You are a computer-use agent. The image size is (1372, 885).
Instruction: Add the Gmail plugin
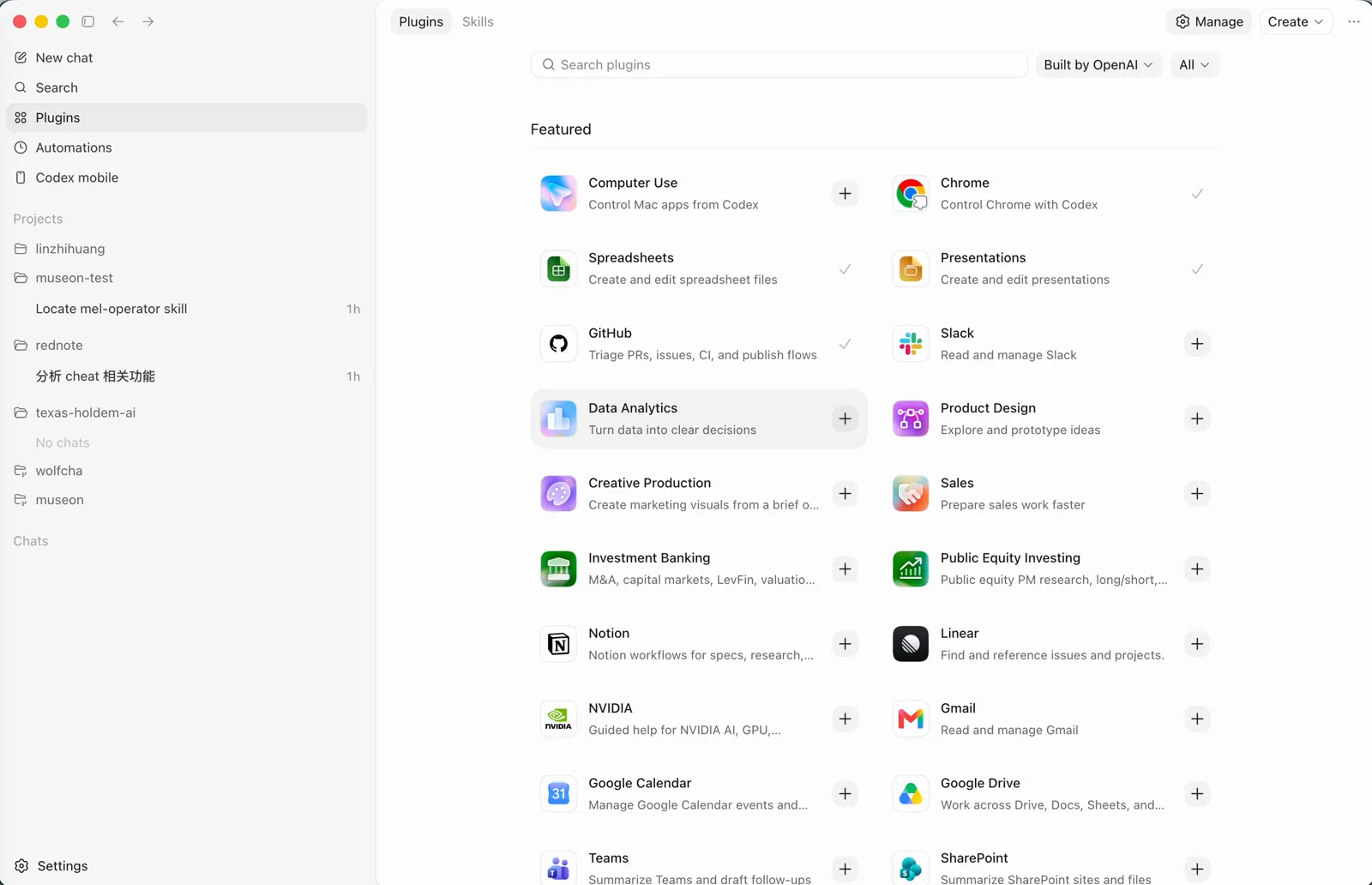1197,719
